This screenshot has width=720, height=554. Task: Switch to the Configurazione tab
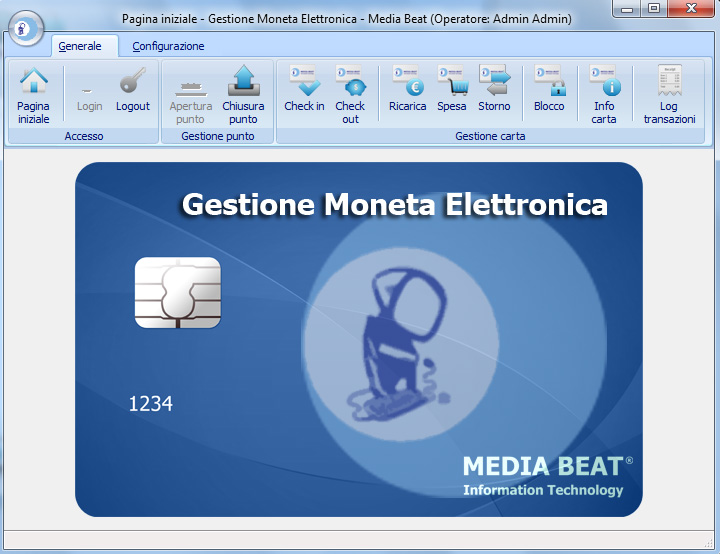pyautogui.click(x=168, y=46)
